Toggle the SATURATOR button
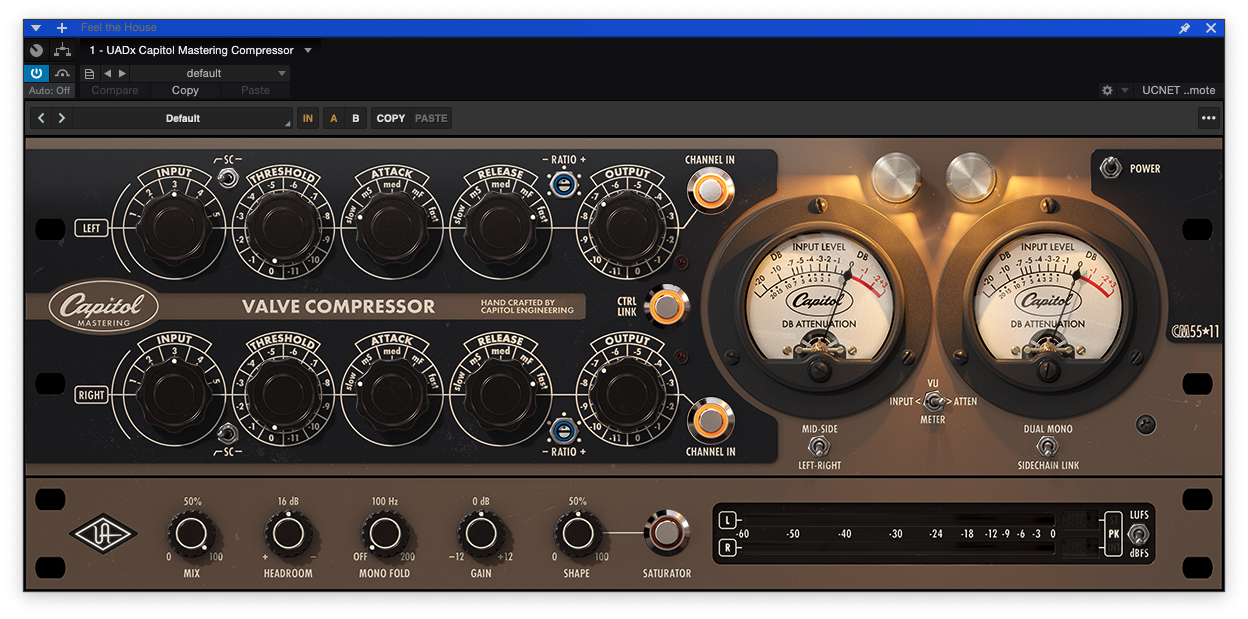 pos(666,533)
